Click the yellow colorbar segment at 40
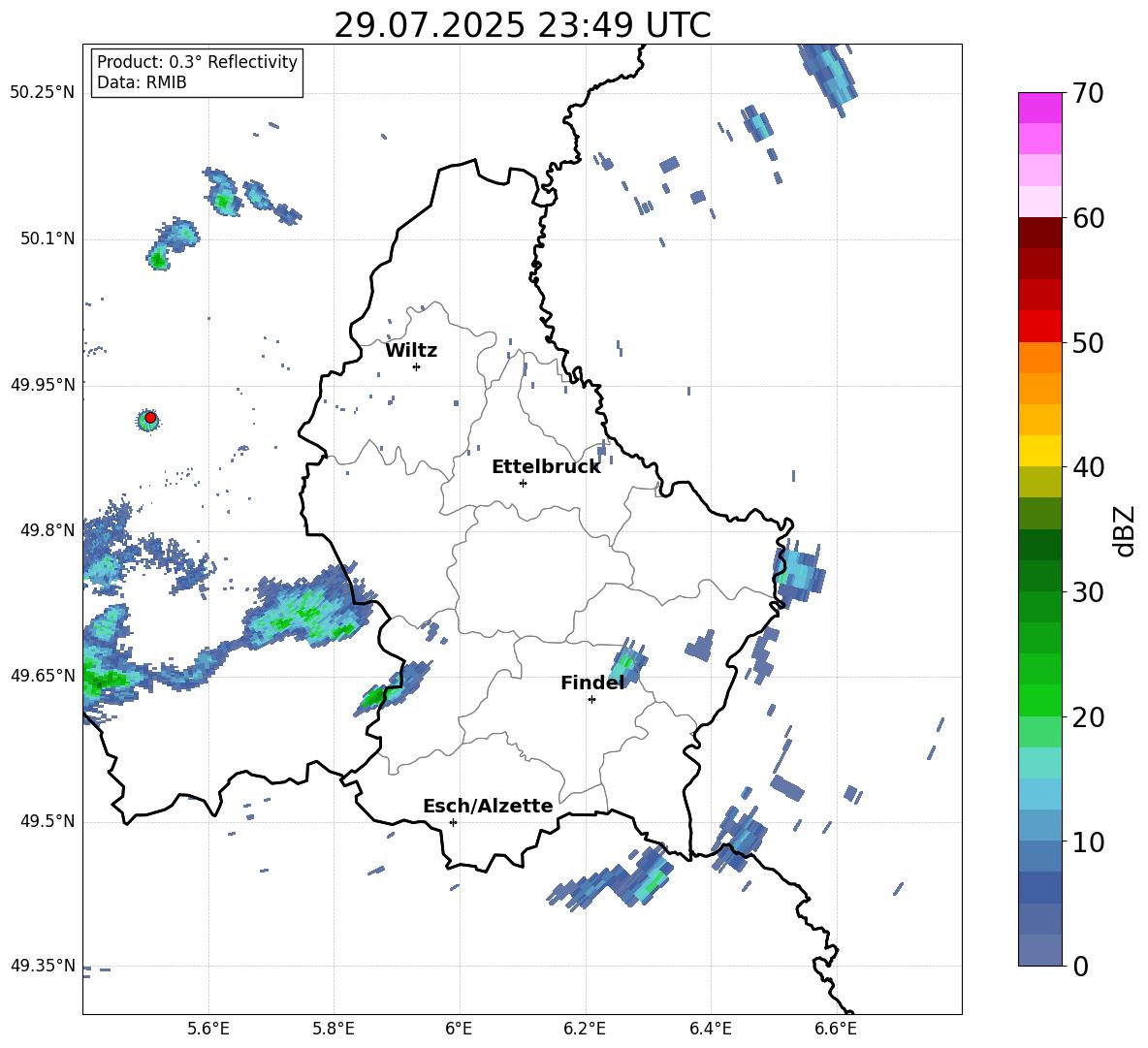 [1039, 451]
